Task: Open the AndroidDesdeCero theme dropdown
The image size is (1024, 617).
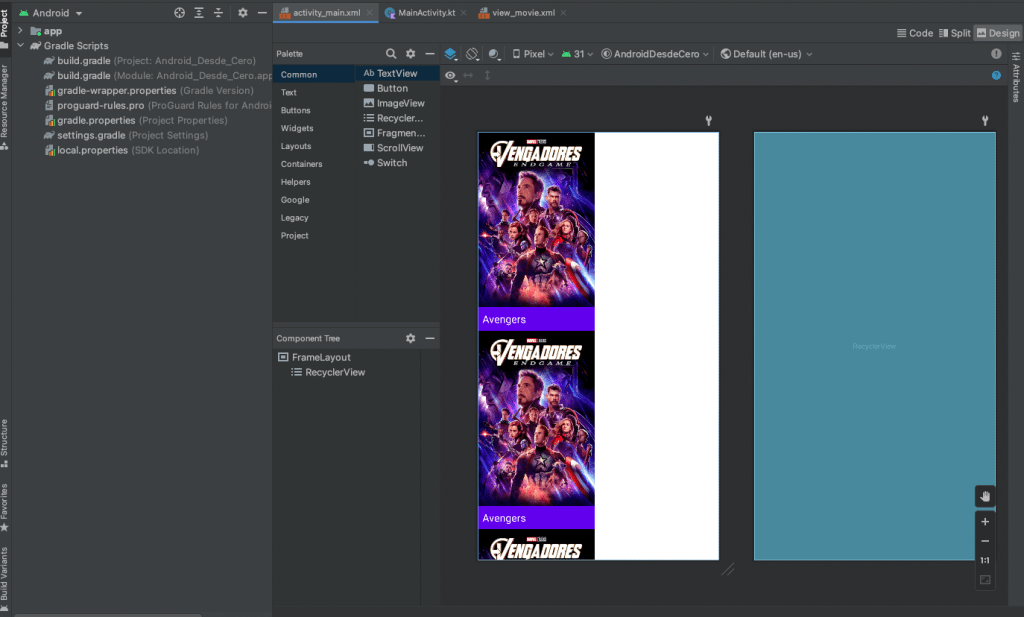Action: pyautogui.click(x=655, y=54)
